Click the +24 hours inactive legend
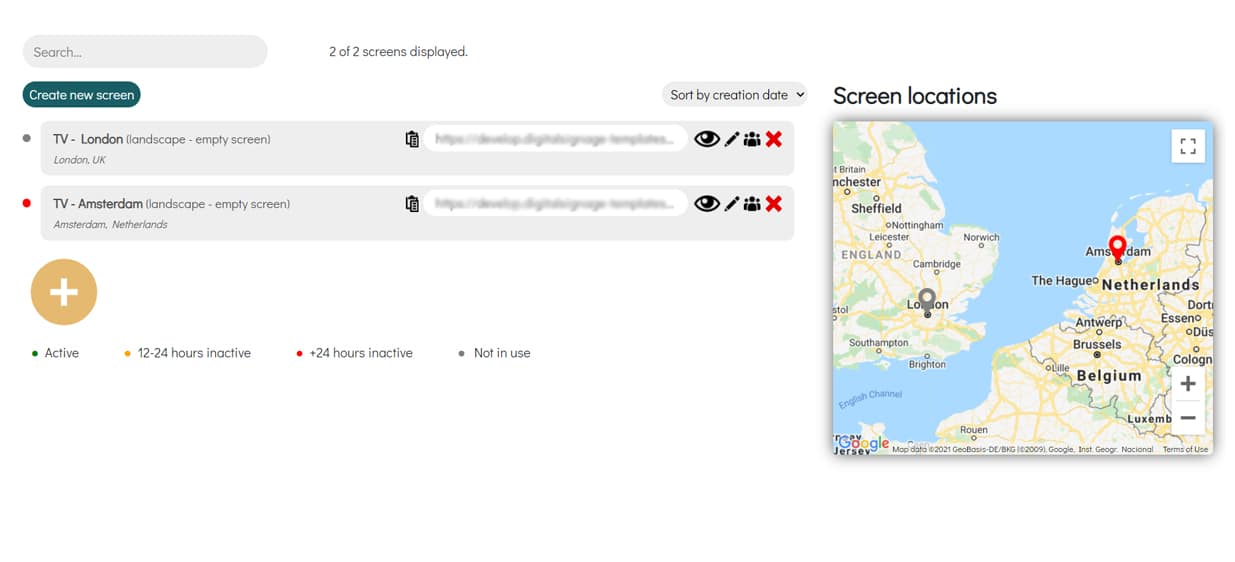This screenshot has height=562, width=1235. coord(361,353)
